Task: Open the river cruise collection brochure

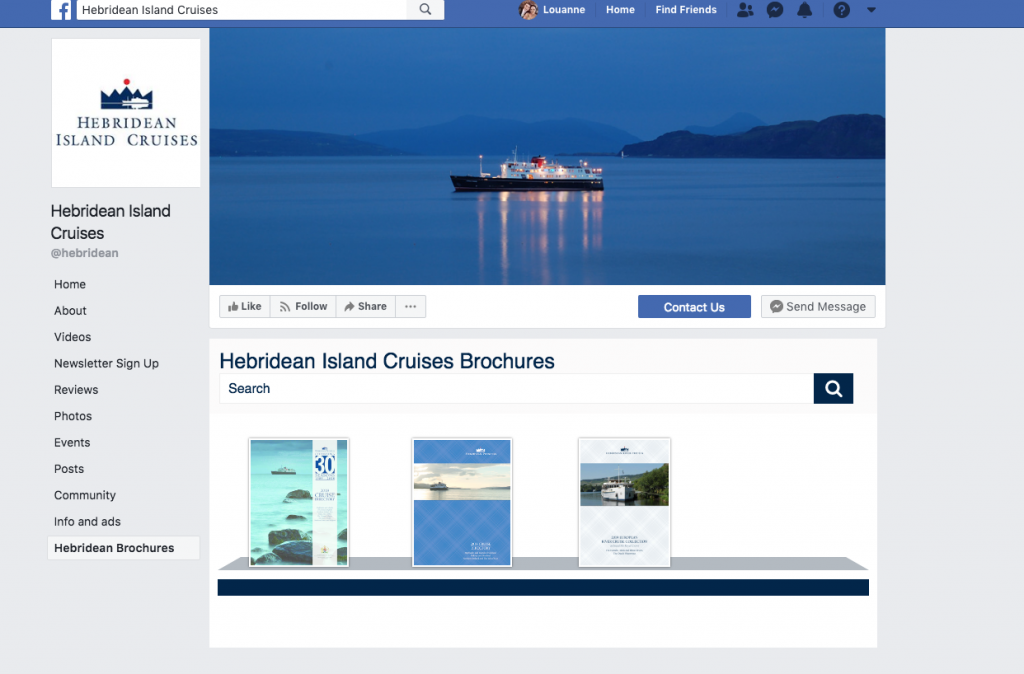Action: 624,502
